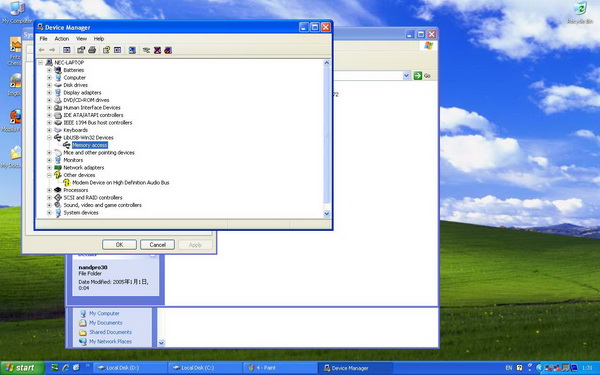The width and height of the screenshot is (600, 375).
Task: Collapse the Other devices category
Action: click(x=49, y=175)
